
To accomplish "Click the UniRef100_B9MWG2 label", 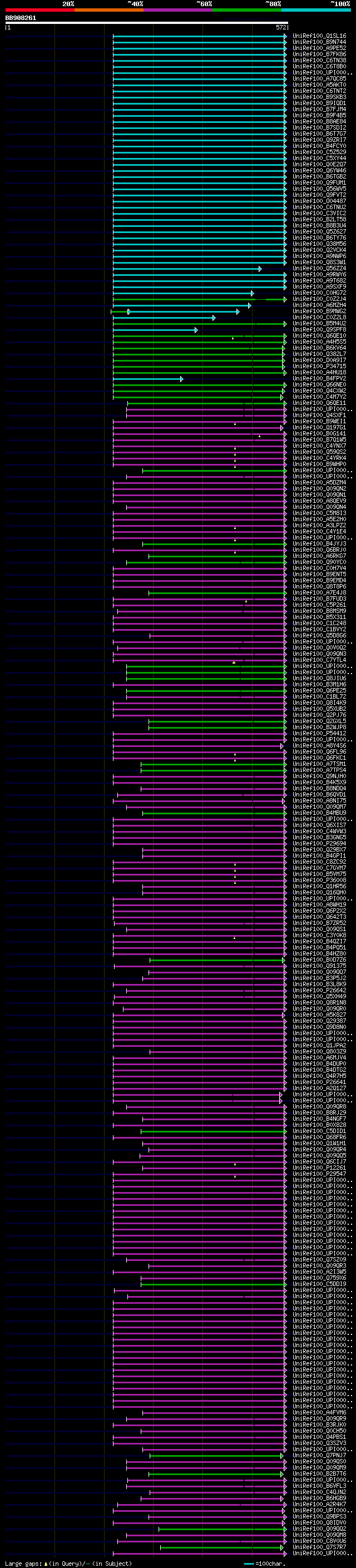I will [x=319, y=311].
